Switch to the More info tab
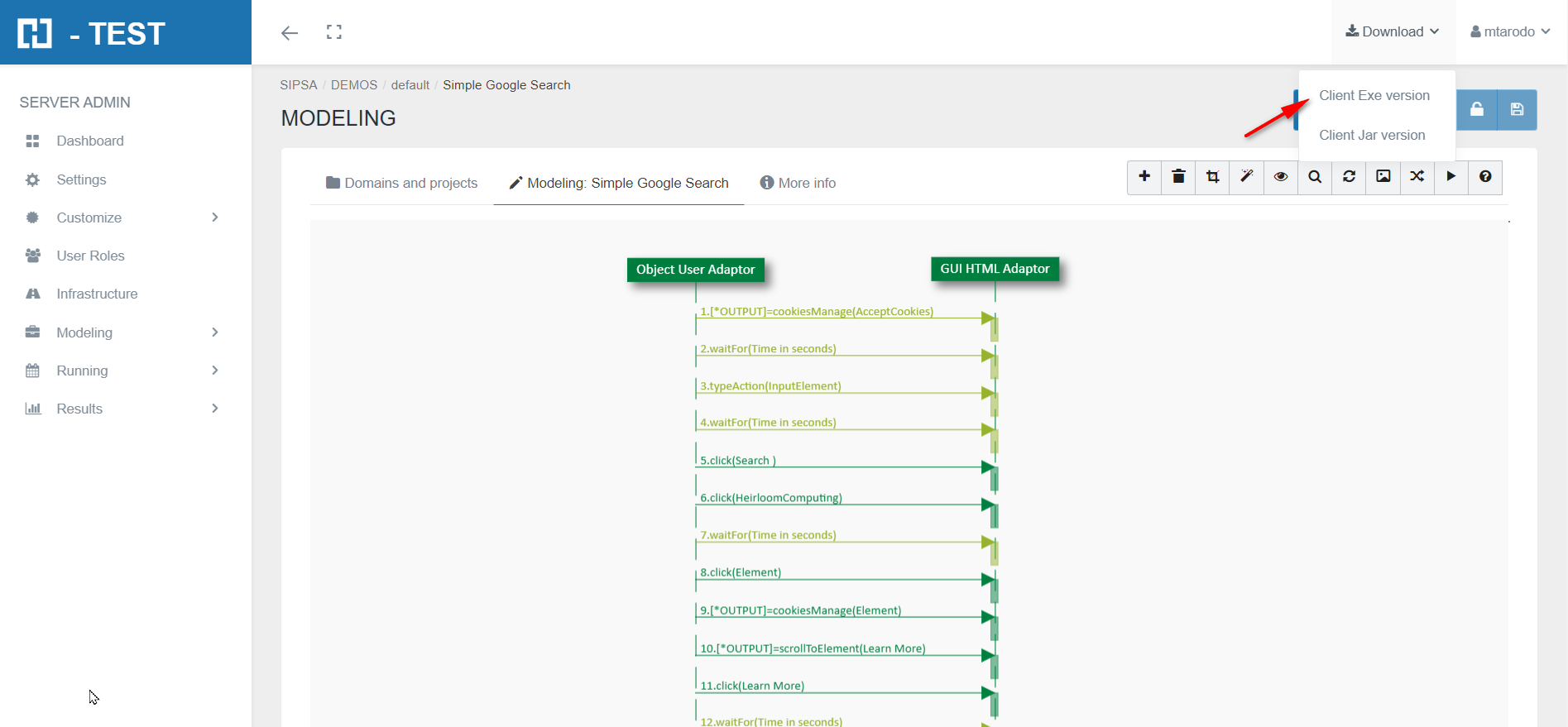The height and width of the screenshot is (727, 1568). pos(798,183)
